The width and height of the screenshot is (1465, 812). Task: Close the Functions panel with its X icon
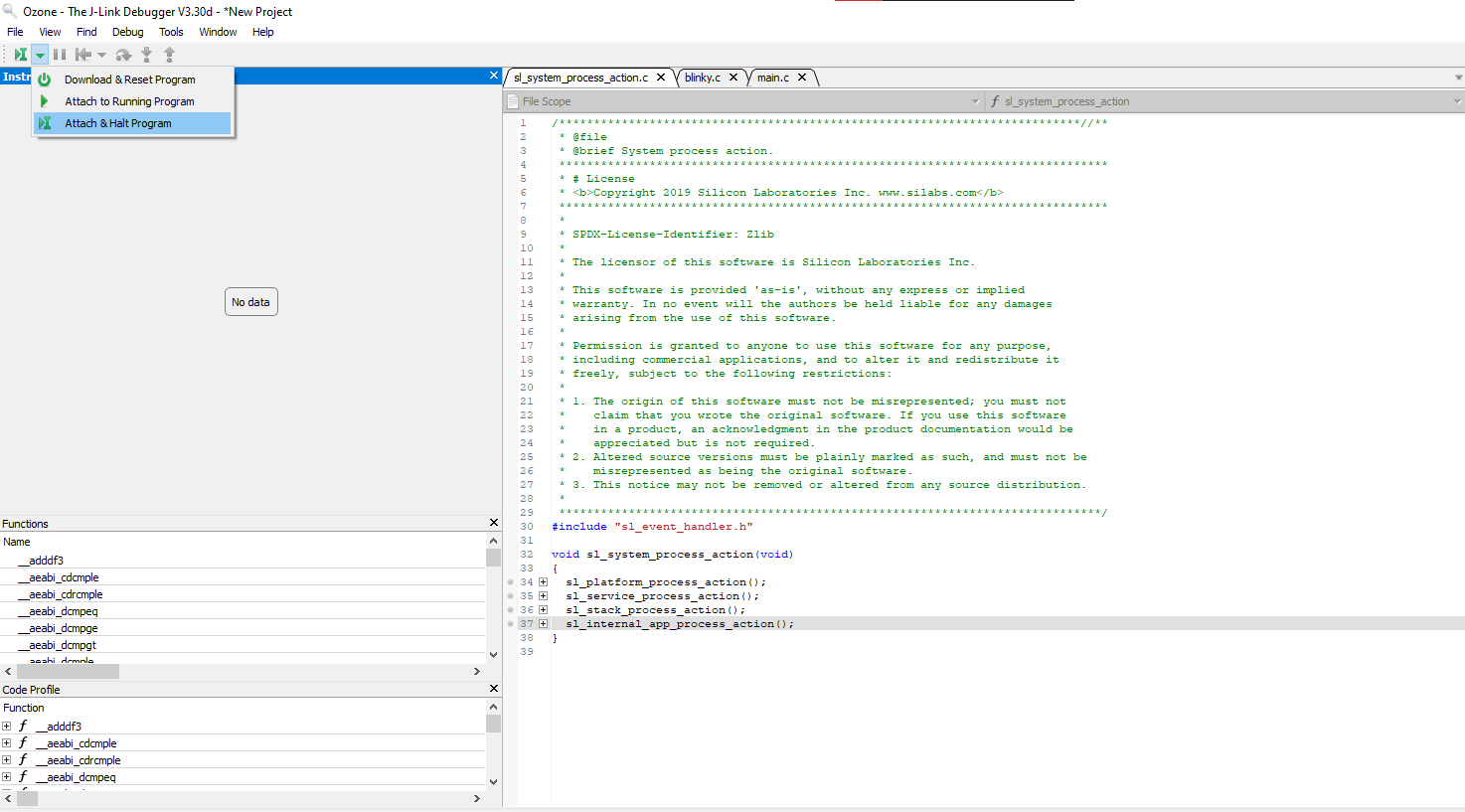pyautogui.click(x=493, y=522)
